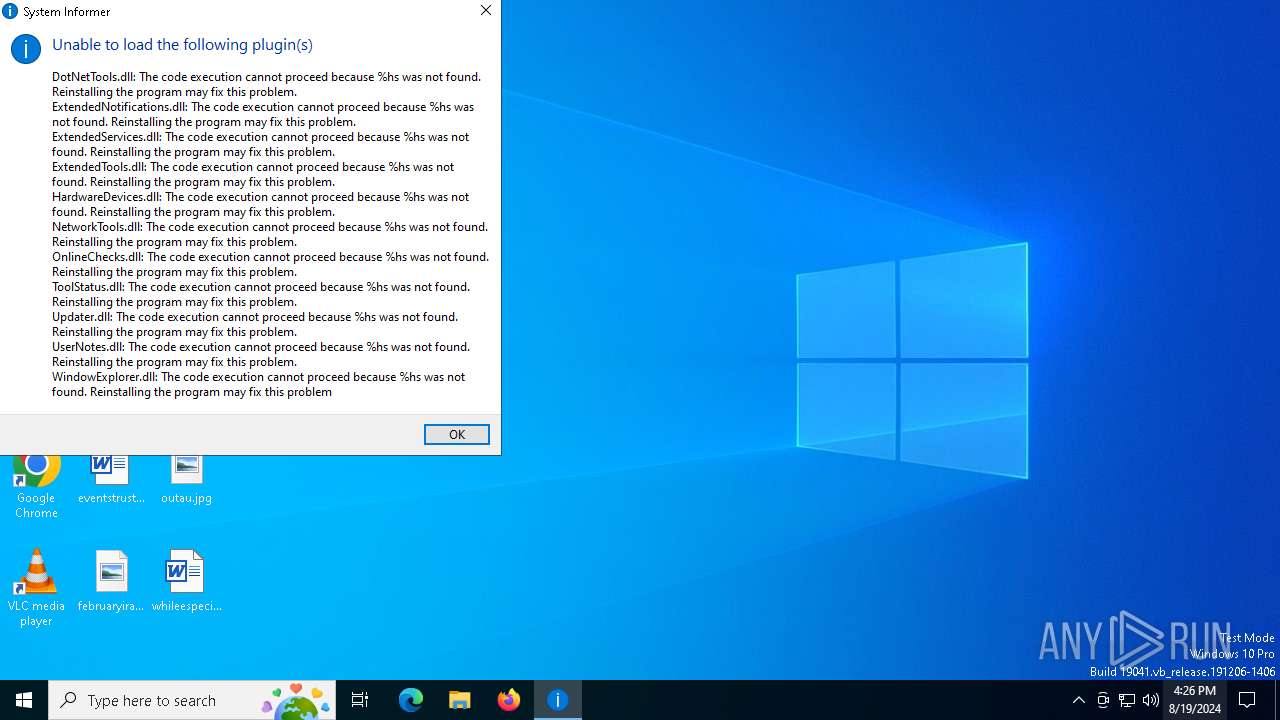This screenshot has height=720, width=1280.
Task: Select the outau.jpg desktop file
Action: [186, 480]
